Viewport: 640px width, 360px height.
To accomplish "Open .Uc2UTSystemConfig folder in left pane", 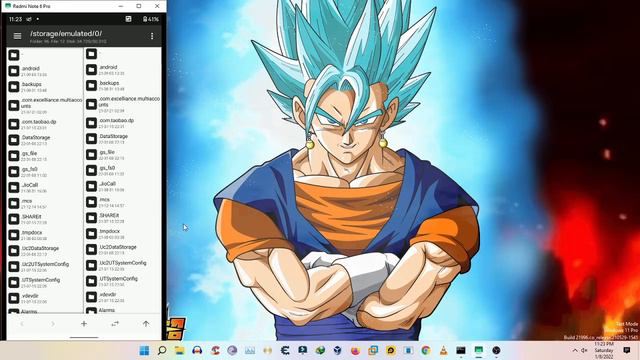I will click(45, 267).
